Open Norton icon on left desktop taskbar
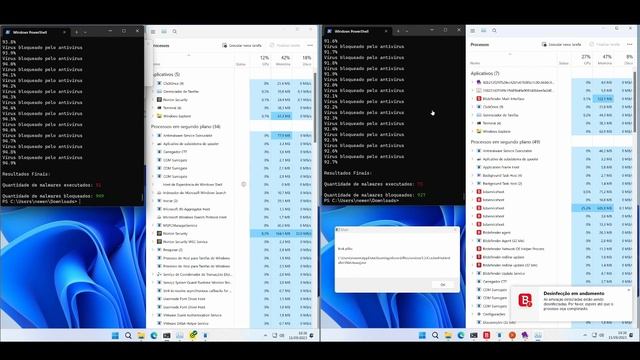The height and width of the screenshot is (360, 640). tap(193, 335)
